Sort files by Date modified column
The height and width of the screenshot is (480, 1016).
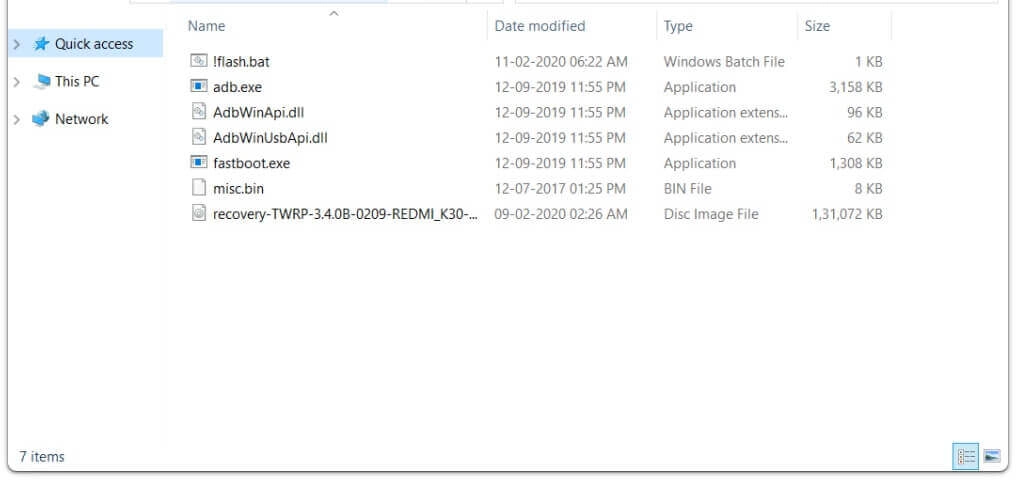click(540, 26)
